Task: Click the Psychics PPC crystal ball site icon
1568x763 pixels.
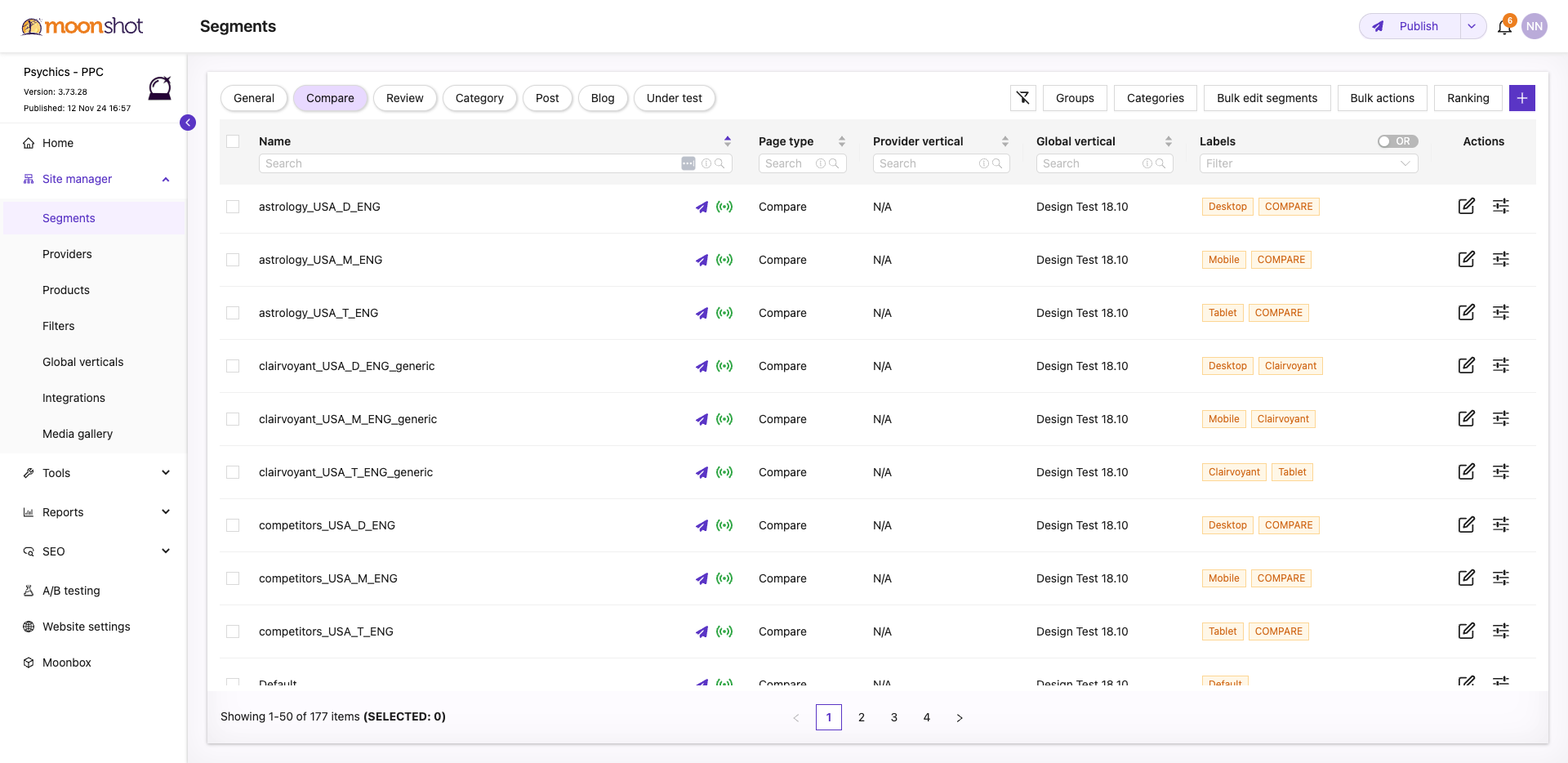Action: [x=160, y=87]
